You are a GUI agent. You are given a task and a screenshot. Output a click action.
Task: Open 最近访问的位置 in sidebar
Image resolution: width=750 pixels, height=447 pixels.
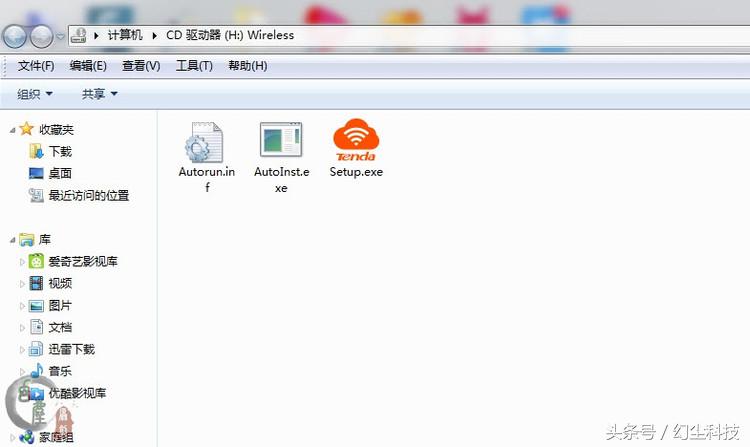pos(88,195)
